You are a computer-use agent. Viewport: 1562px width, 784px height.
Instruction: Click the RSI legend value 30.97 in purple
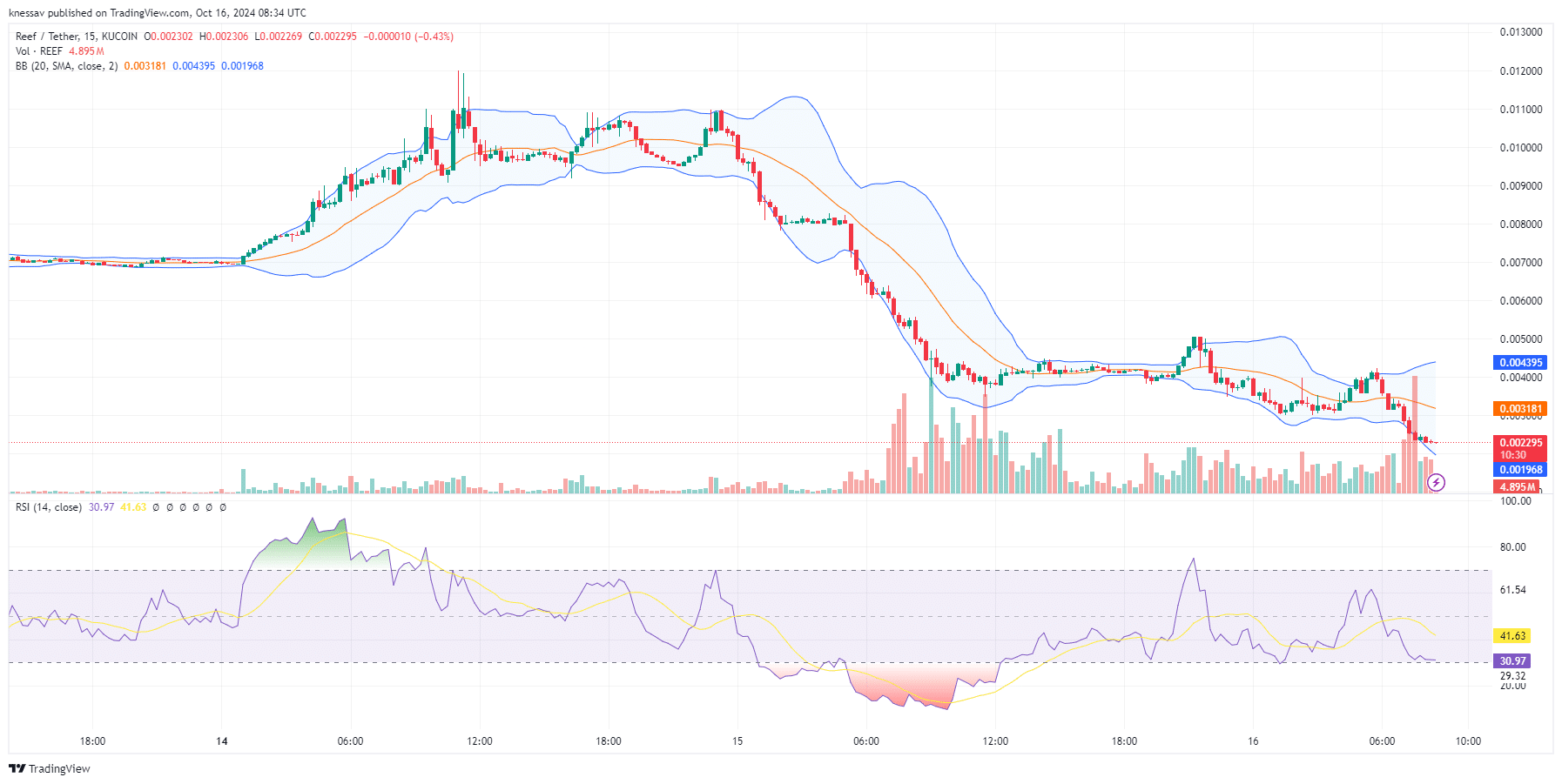[101, 507]
